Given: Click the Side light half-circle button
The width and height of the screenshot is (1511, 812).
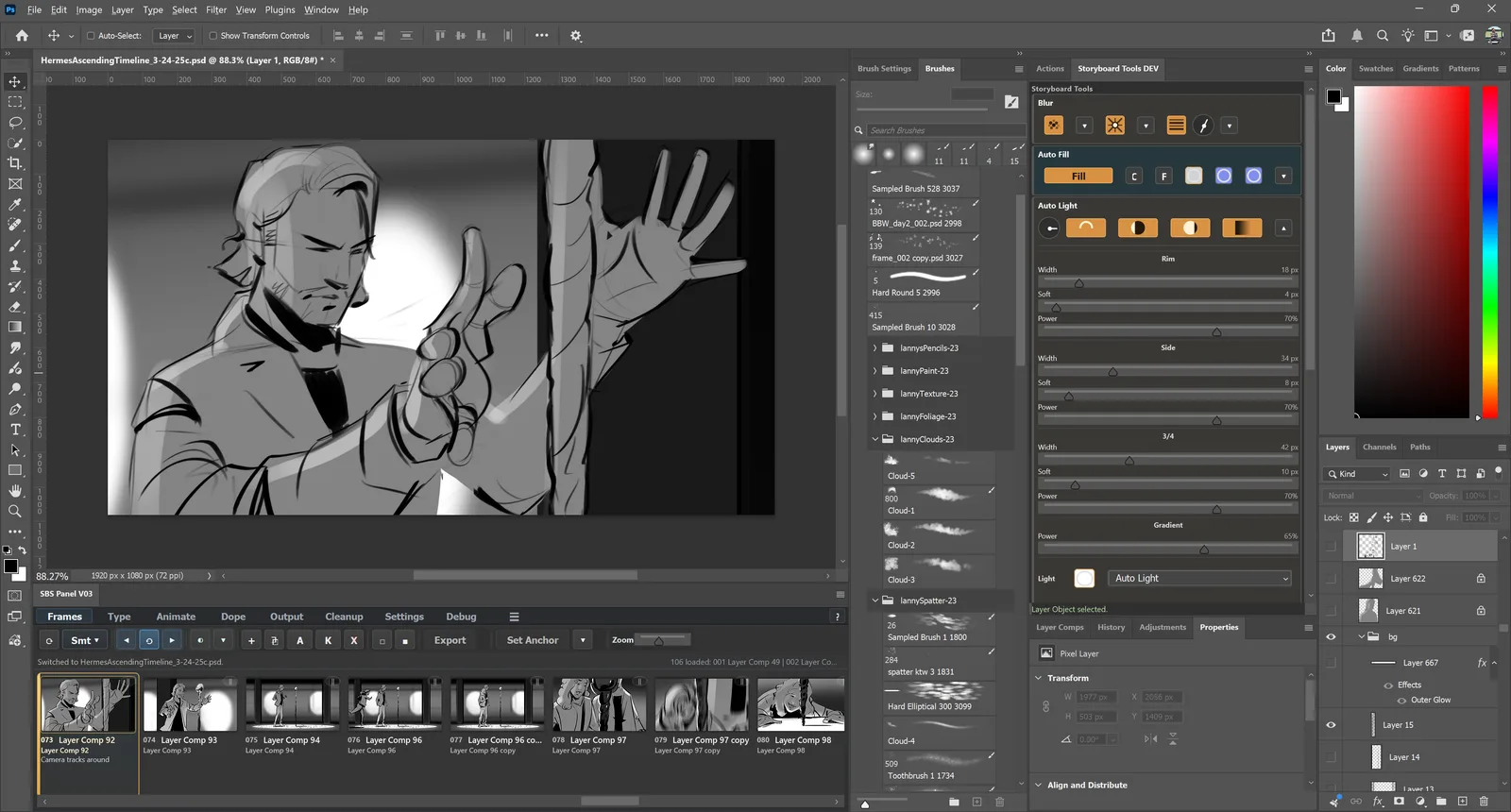Looking at the screenshot, I should coord(1138,228).
